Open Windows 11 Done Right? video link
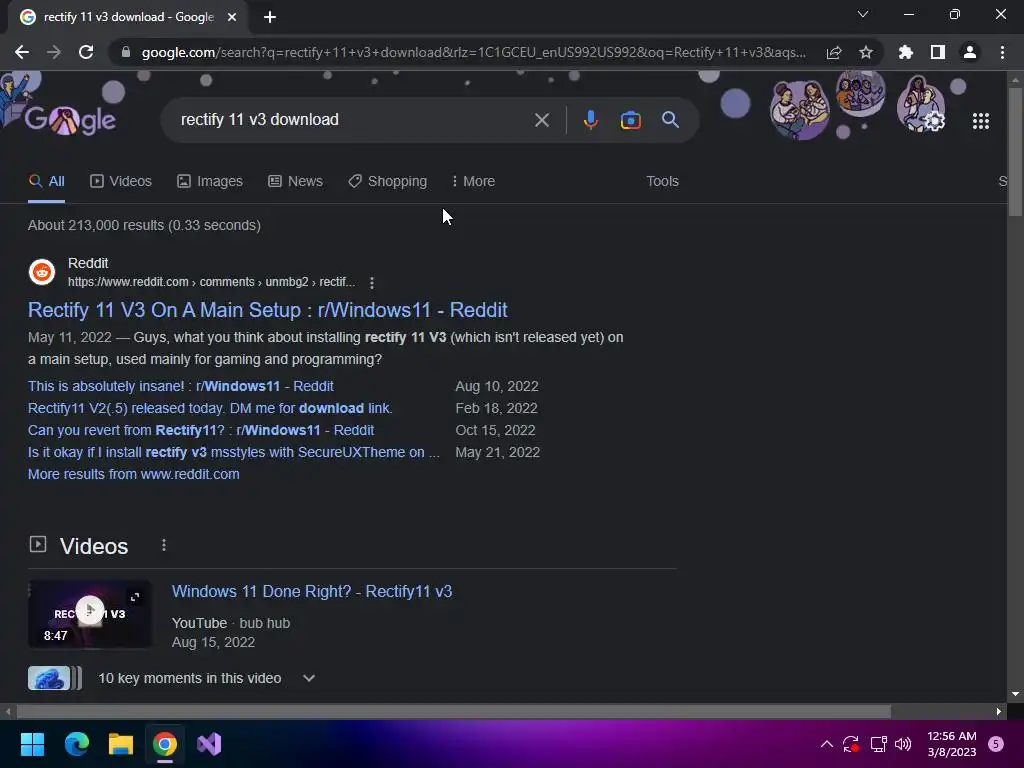The height and width of the screenshot is (768, 1024). point(312,592)
